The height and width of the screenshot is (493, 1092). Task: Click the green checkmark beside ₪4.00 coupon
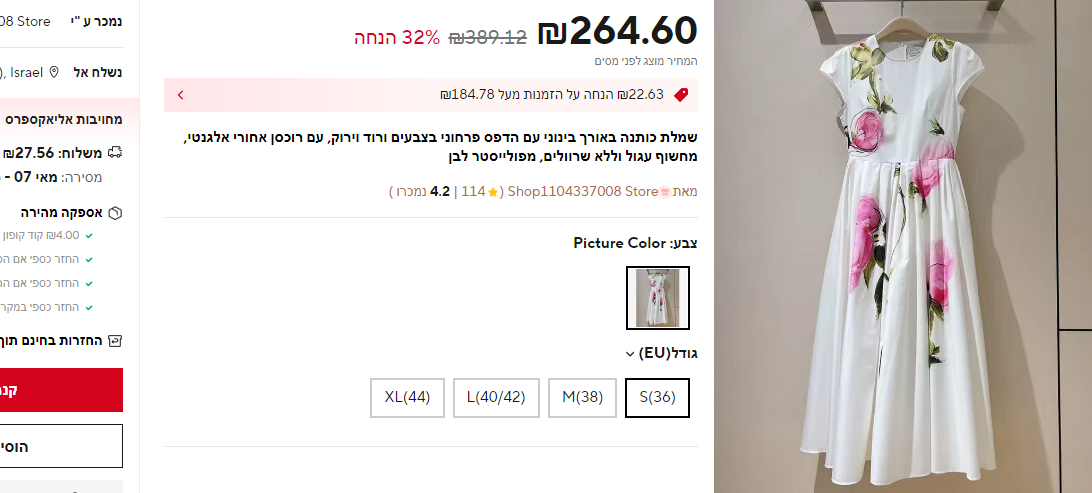[x=88, y=235]
